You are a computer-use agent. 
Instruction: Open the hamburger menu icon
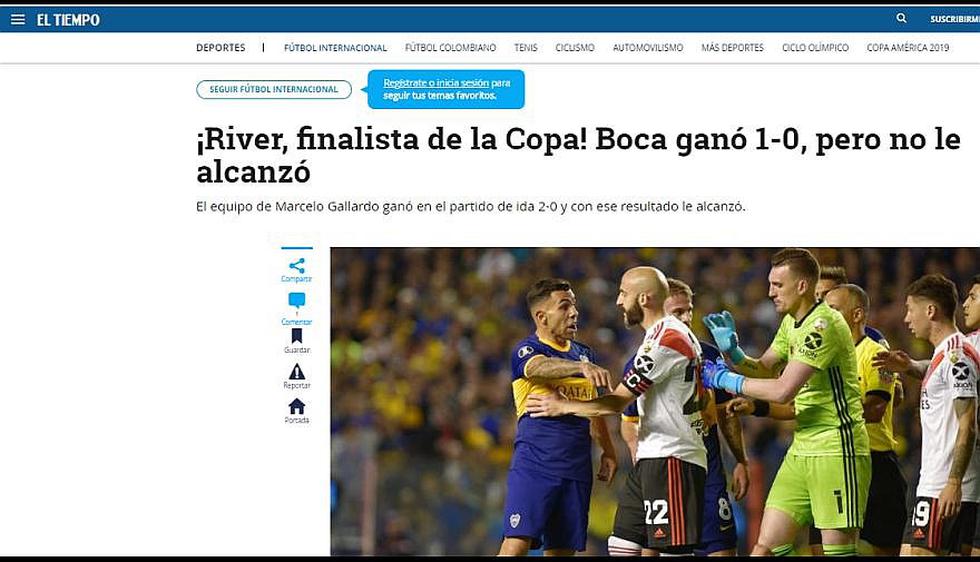point(18,19)
